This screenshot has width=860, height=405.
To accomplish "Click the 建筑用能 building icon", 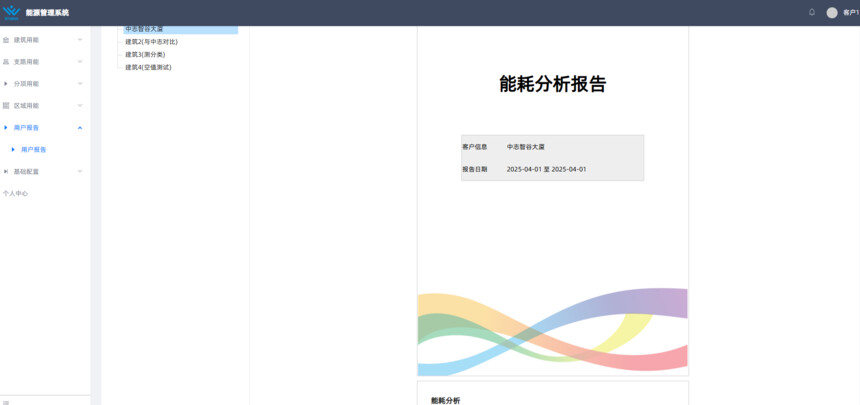I will tap(6, 40).
